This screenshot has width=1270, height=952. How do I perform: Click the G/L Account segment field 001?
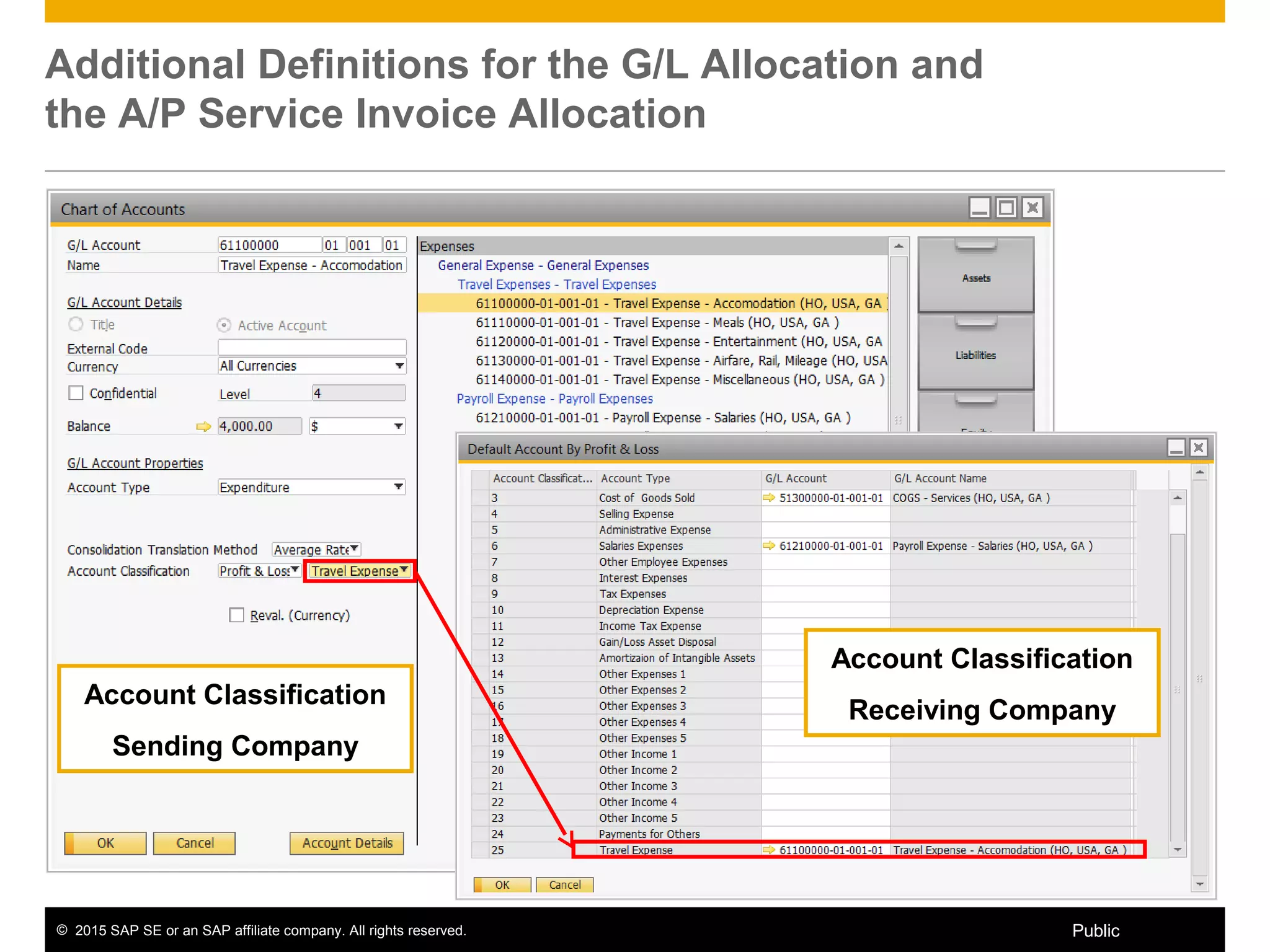[x=363, y=245]
